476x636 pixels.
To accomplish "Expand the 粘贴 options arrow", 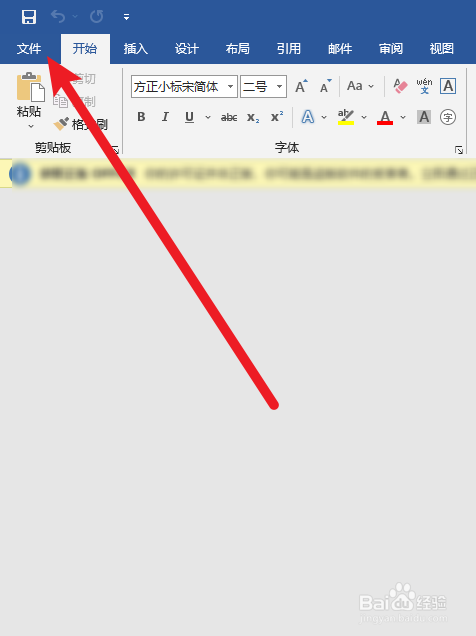I will pyautogui.click(x=31, y=127).
